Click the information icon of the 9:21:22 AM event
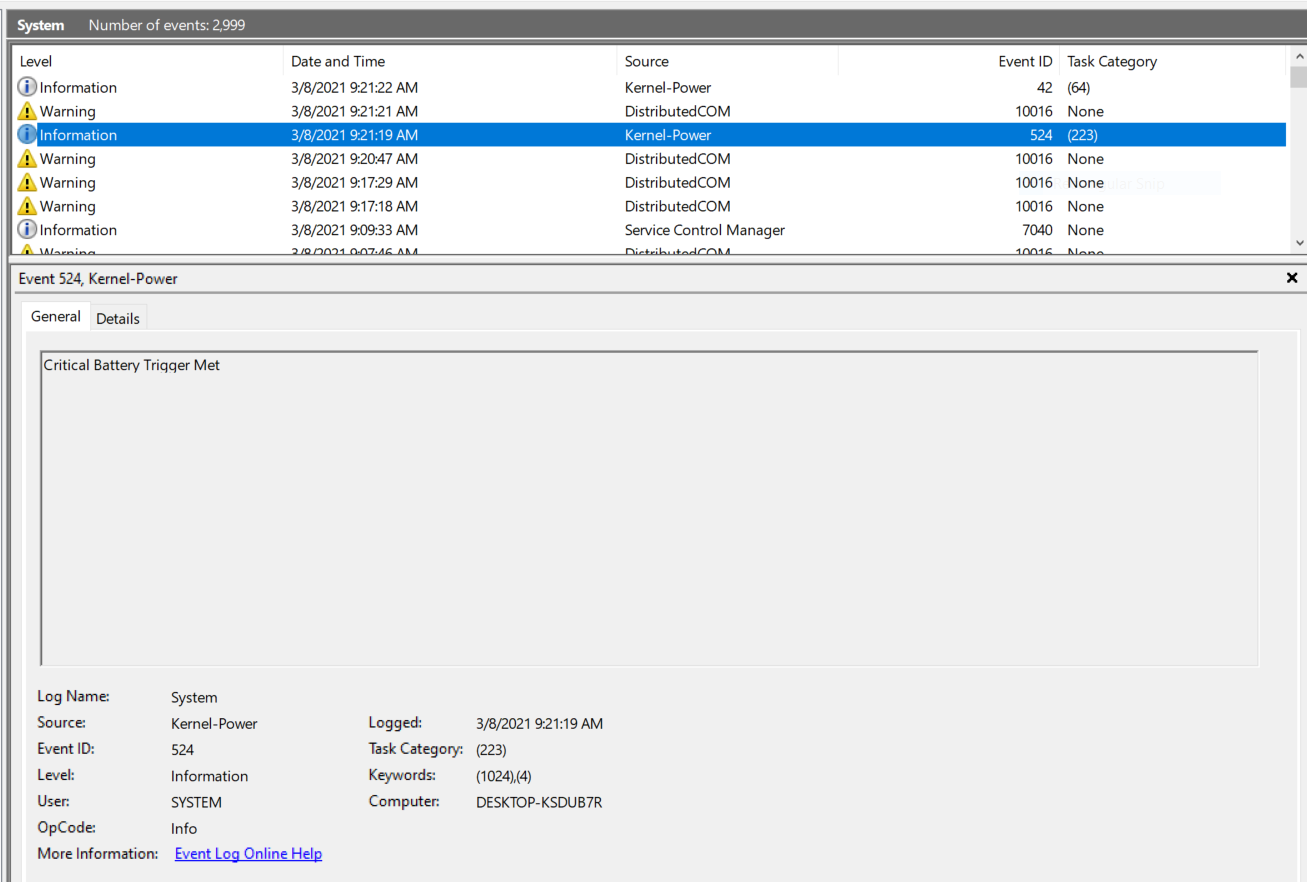This screenshot has width=1307, height=882. 28,87
